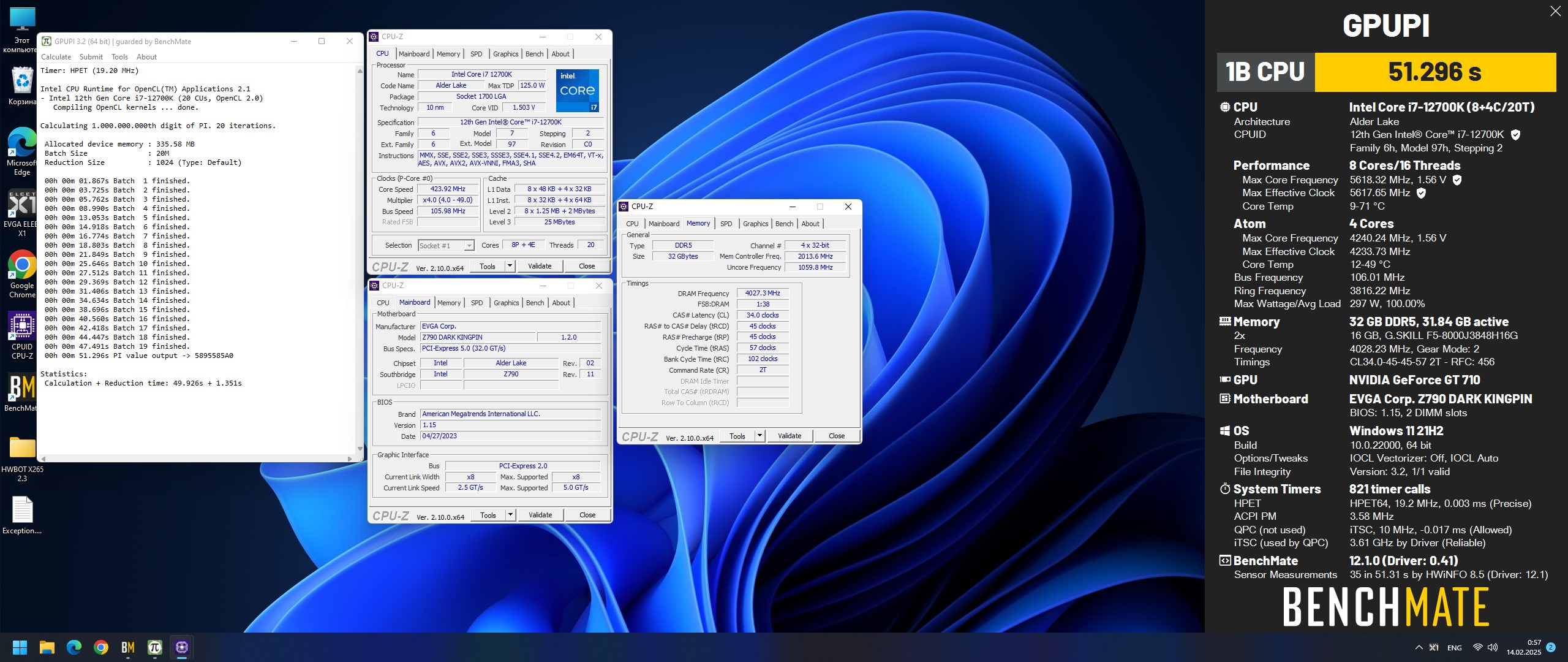Open Chrome from the taskbar

tap(101, 647)
